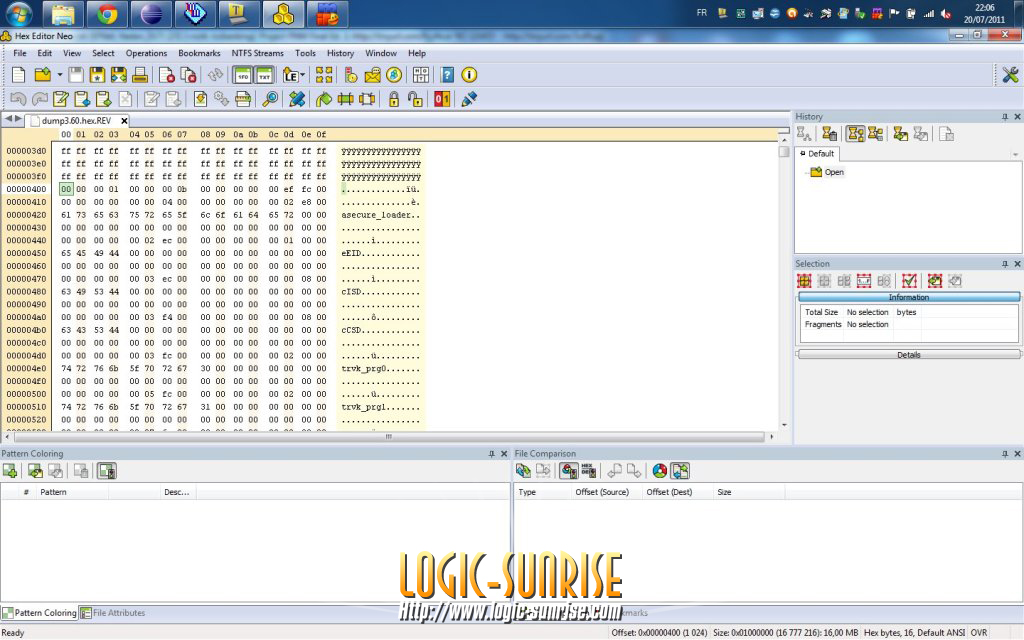This screenshot has height=640, width=1024.
Task: Click the yellow info circle icon
Action: (469, 75)
